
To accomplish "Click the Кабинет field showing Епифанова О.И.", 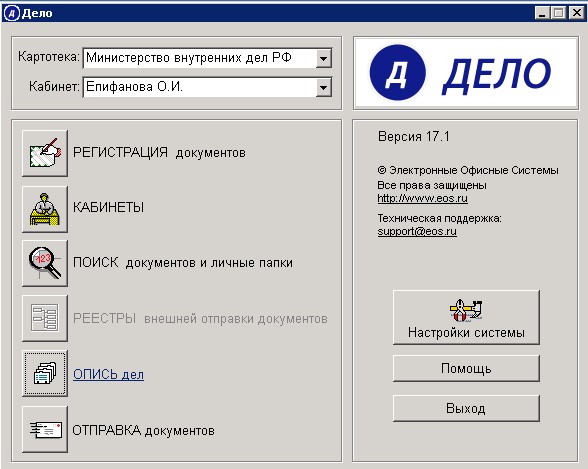I will 207,87.
